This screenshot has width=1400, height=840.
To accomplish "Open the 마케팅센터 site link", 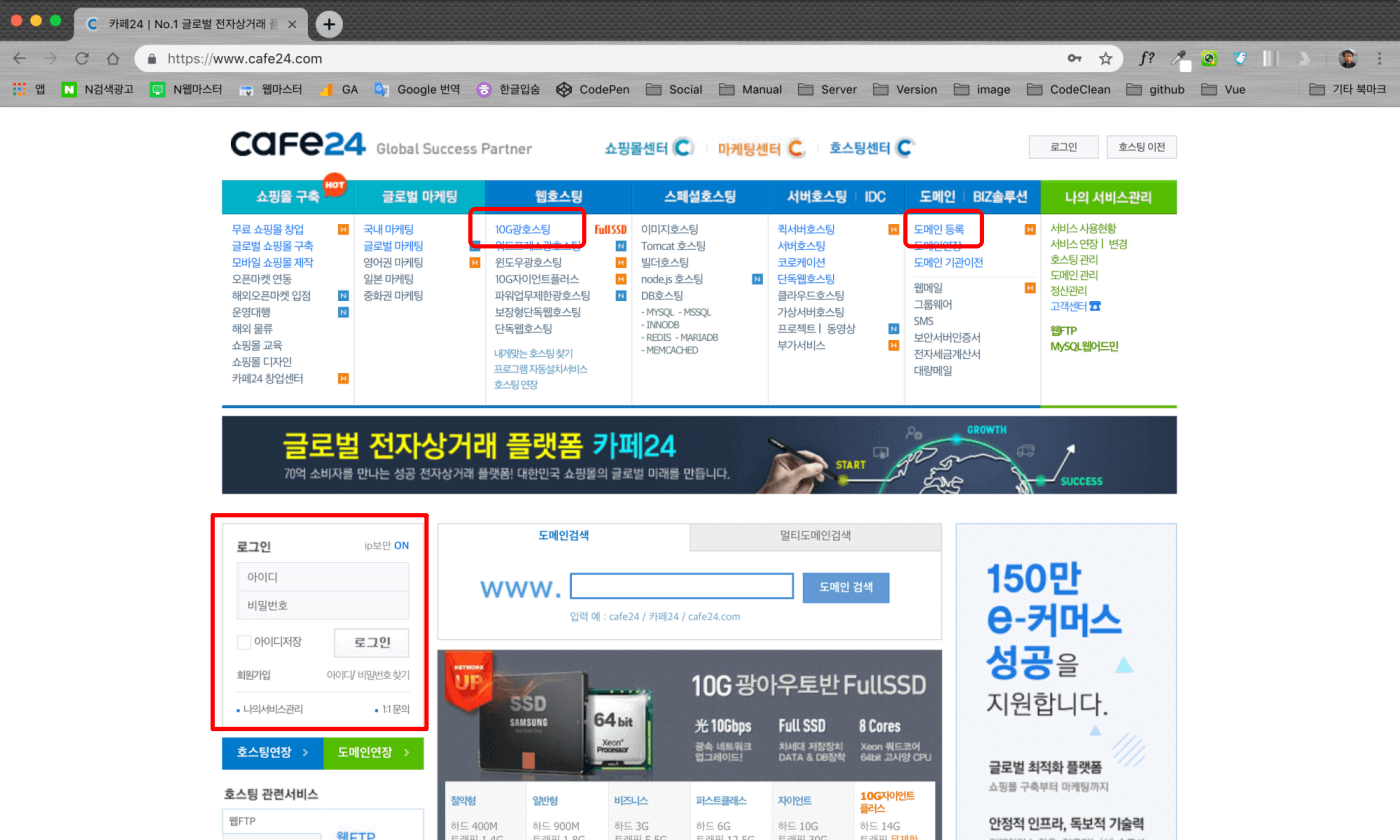I will [x=761, y=148].
